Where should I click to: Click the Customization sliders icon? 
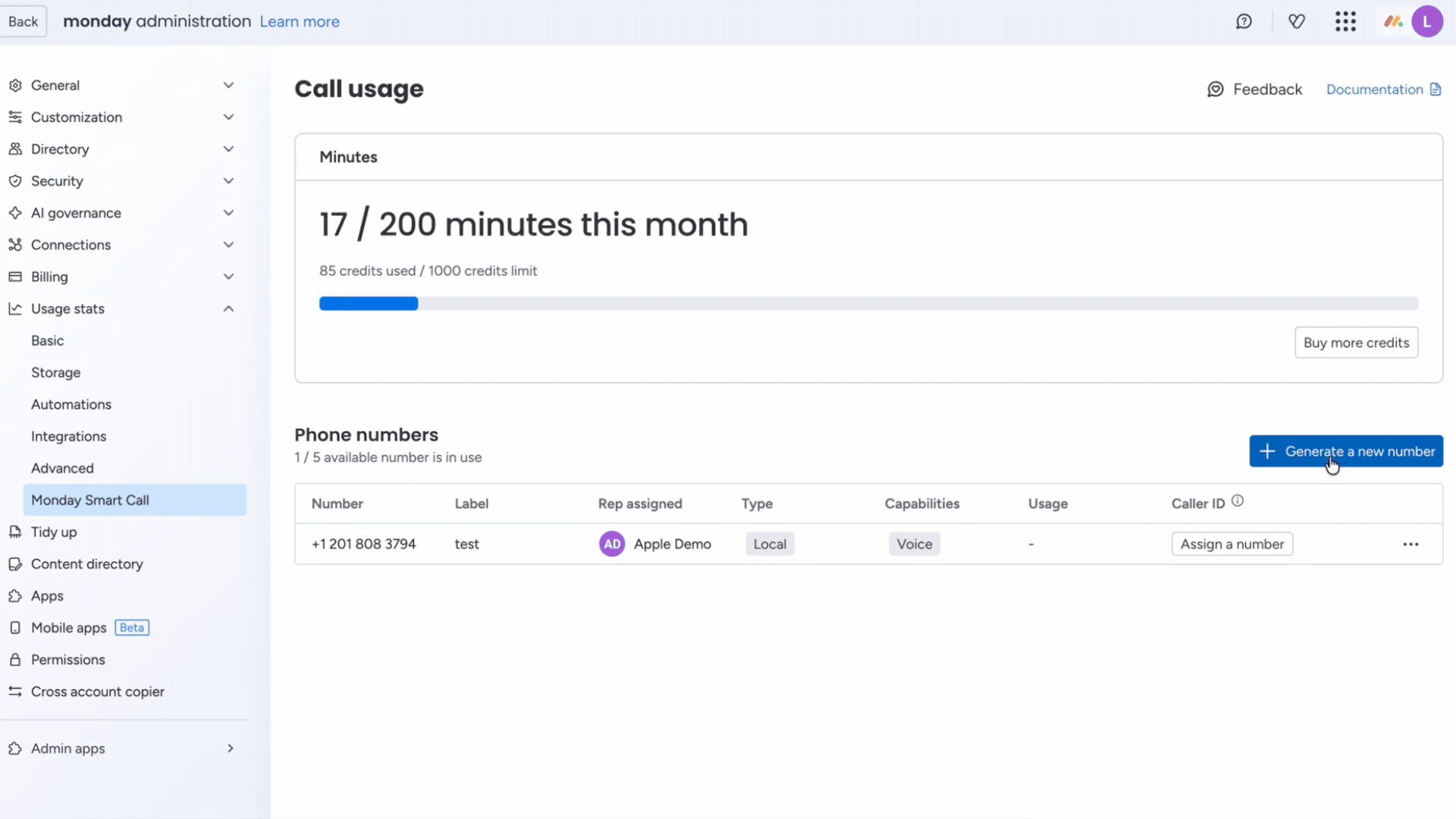coord(15,118)
